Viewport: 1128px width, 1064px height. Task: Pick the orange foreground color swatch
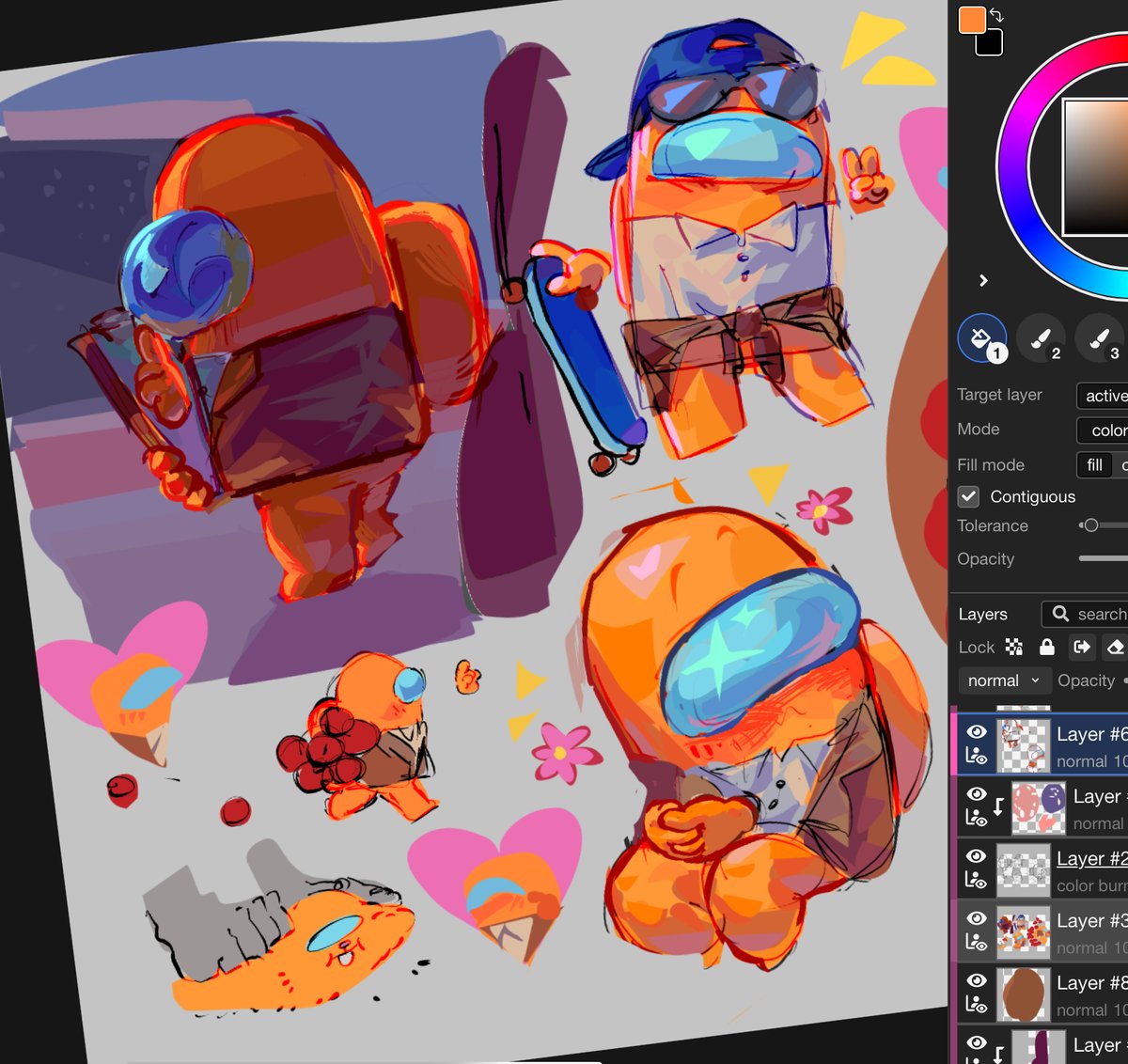[x=972, y=20]
